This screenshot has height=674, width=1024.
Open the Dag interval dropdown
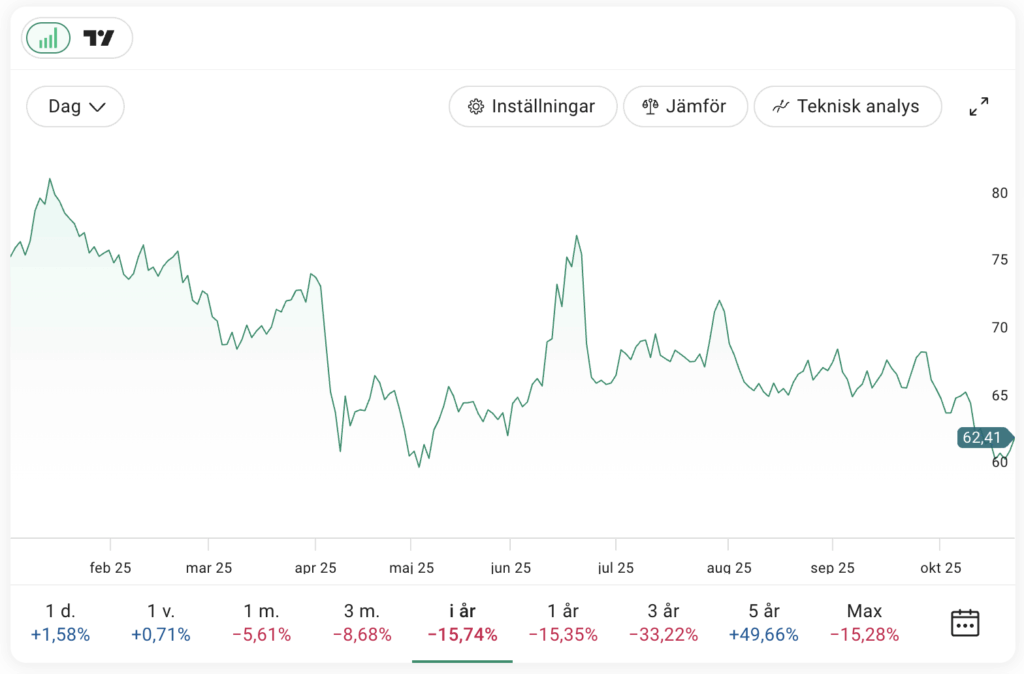76,106
